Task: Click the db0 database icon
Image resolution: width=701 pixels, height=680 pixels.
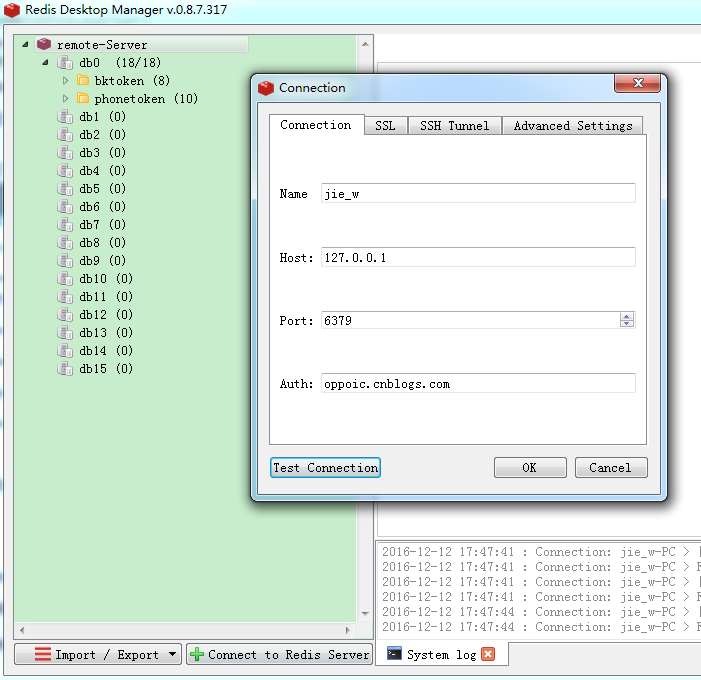Action: click(65, 63)
